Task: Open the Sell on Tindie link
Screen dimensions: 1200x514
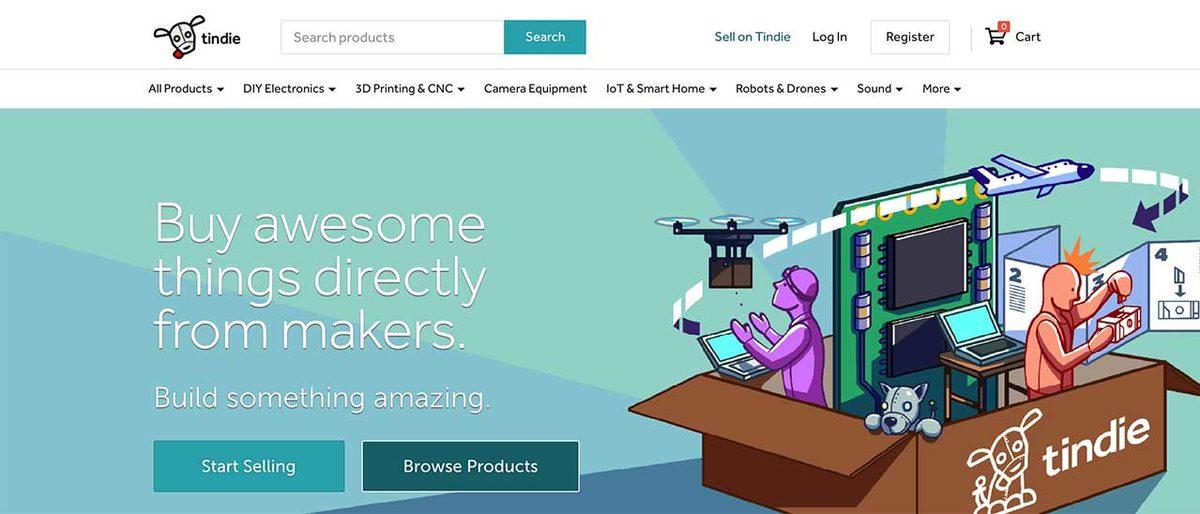Action: (752, 37)
